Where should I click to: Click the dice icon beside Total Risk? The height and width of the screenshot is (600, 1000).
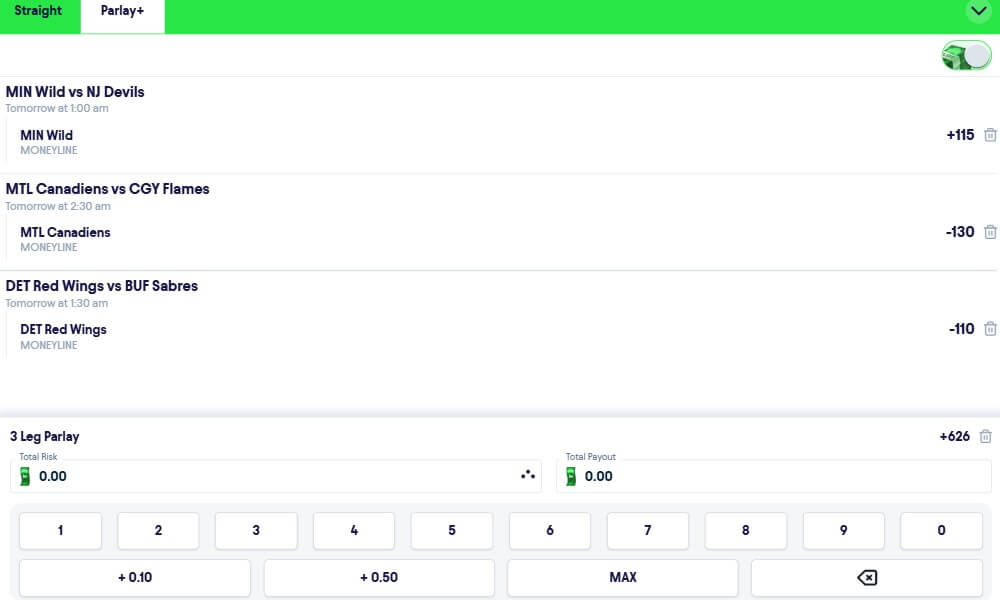pos(527,475)
